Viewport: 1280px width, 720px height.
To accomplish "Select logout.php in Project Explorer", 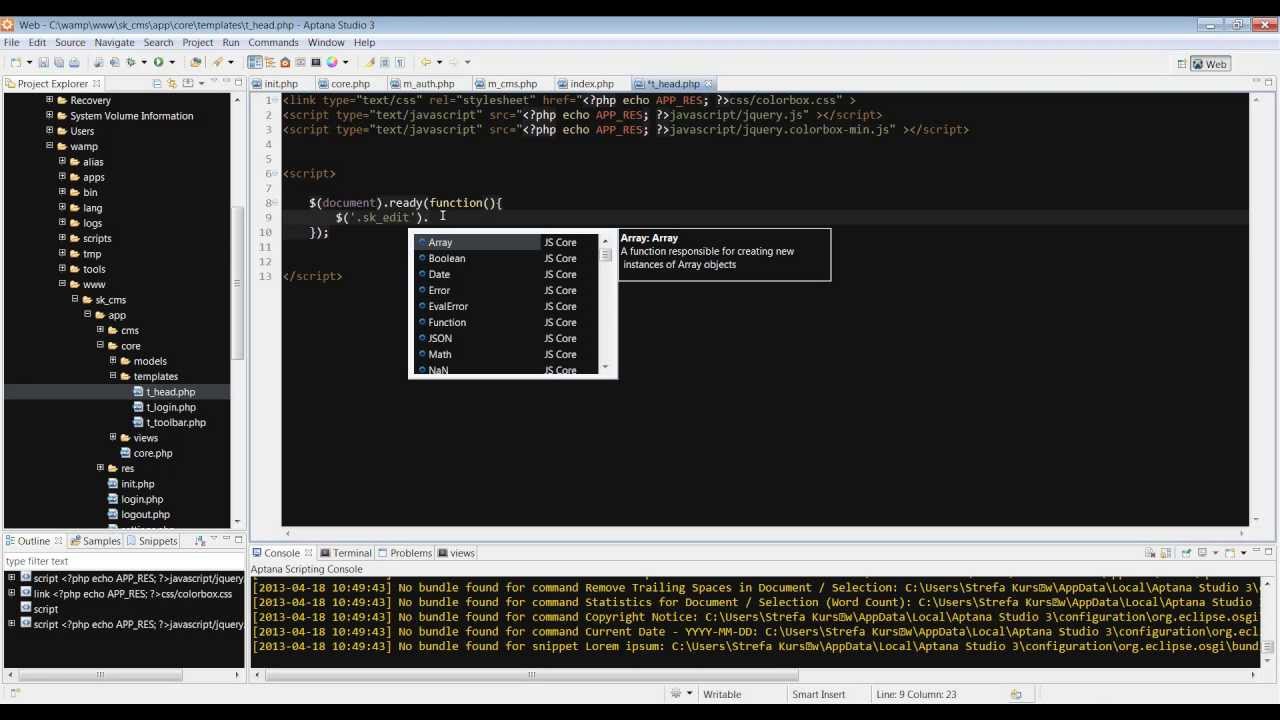I will (x=145, y=514).
